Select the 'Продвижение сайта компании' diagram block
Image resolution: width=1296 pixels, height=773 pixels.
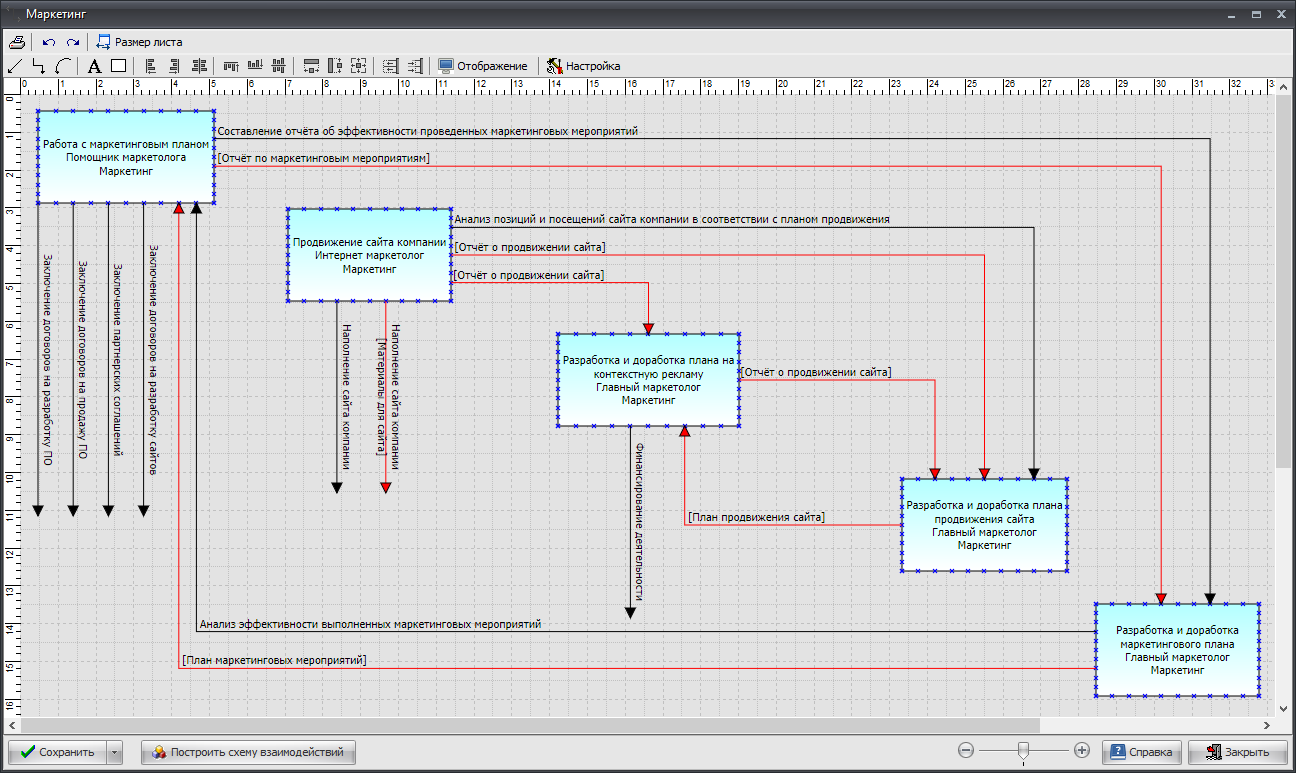pyautogui.click(x=369, y=255)
